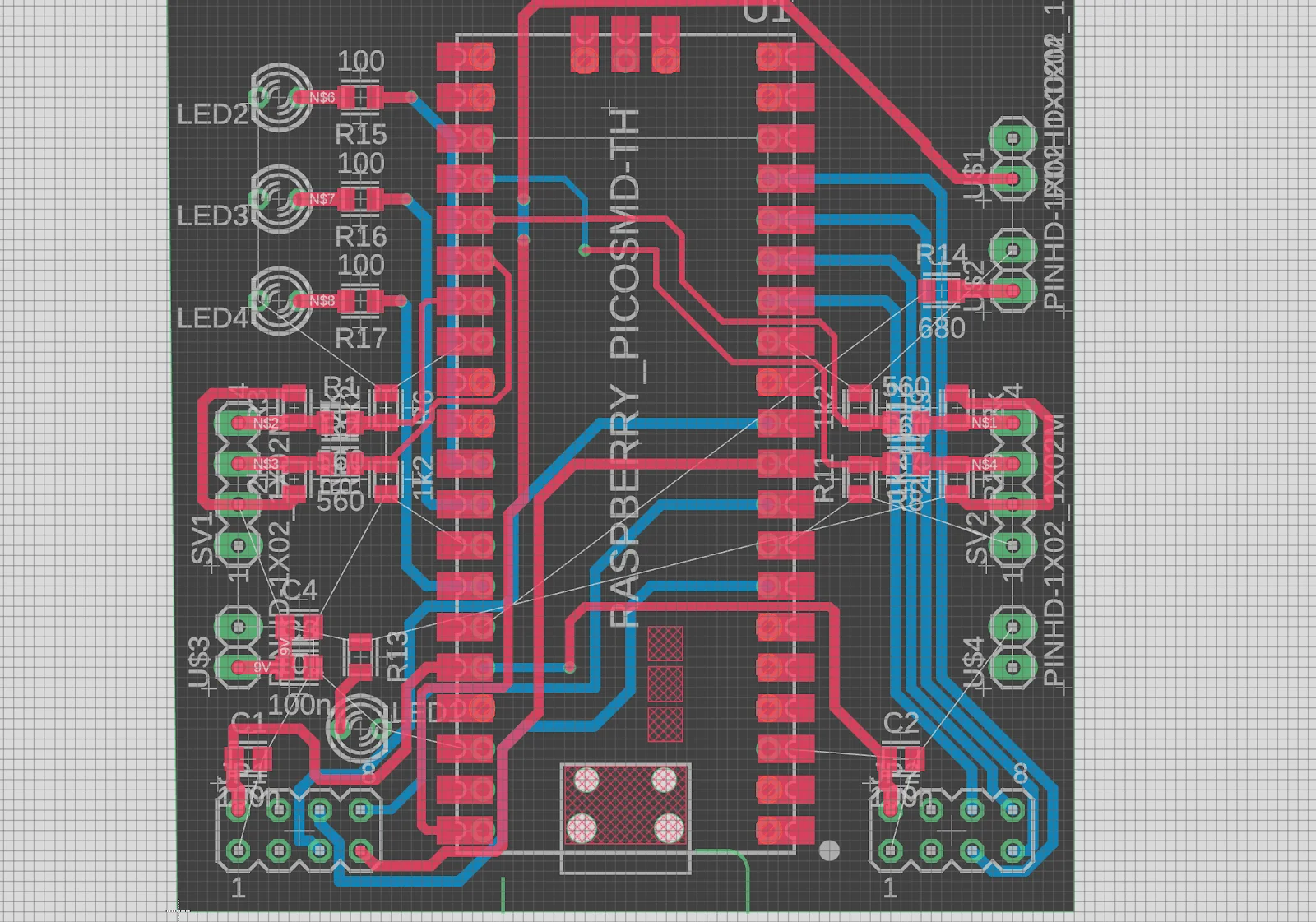Click the LED1 footprint circle
1316x922 pixels.
[358, 727]
